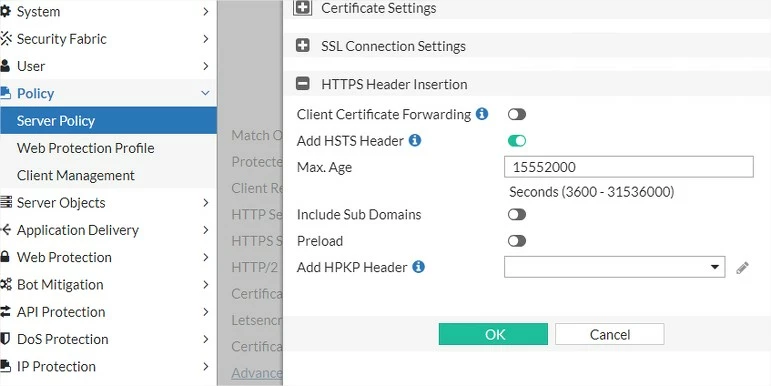Expand IP Protection chevron
Image resolution: width=771 pixels, height=386 pixels.
point(206,366)
